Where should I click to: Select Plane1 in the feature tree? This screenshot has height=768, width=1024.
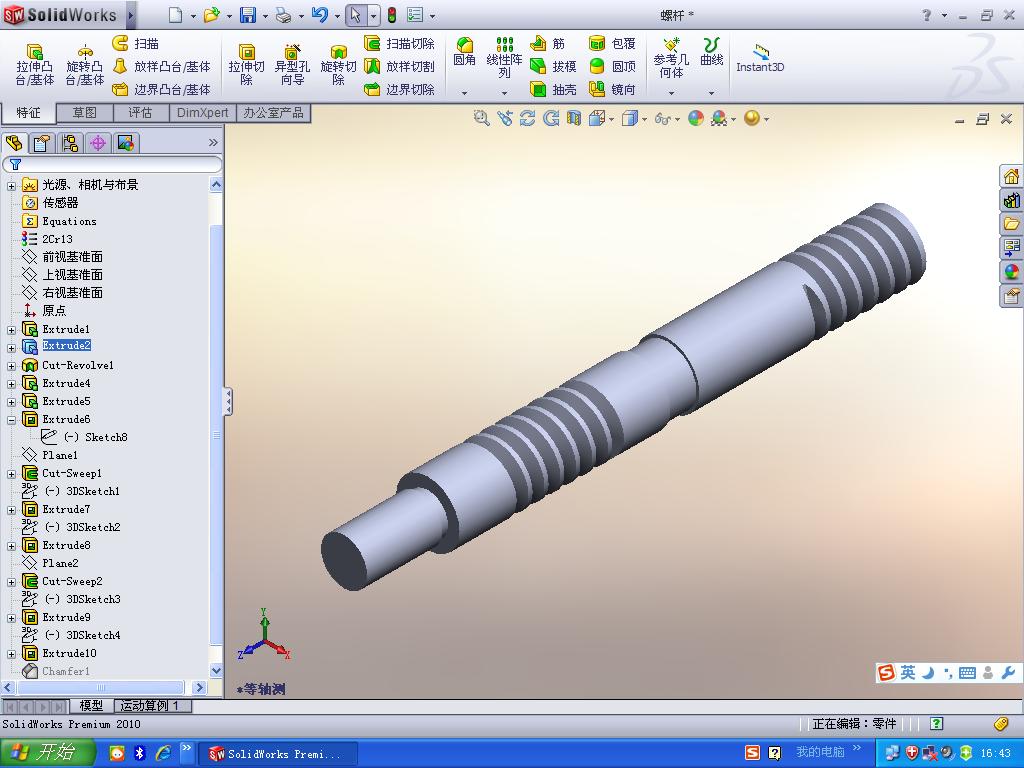click(60, 455)
